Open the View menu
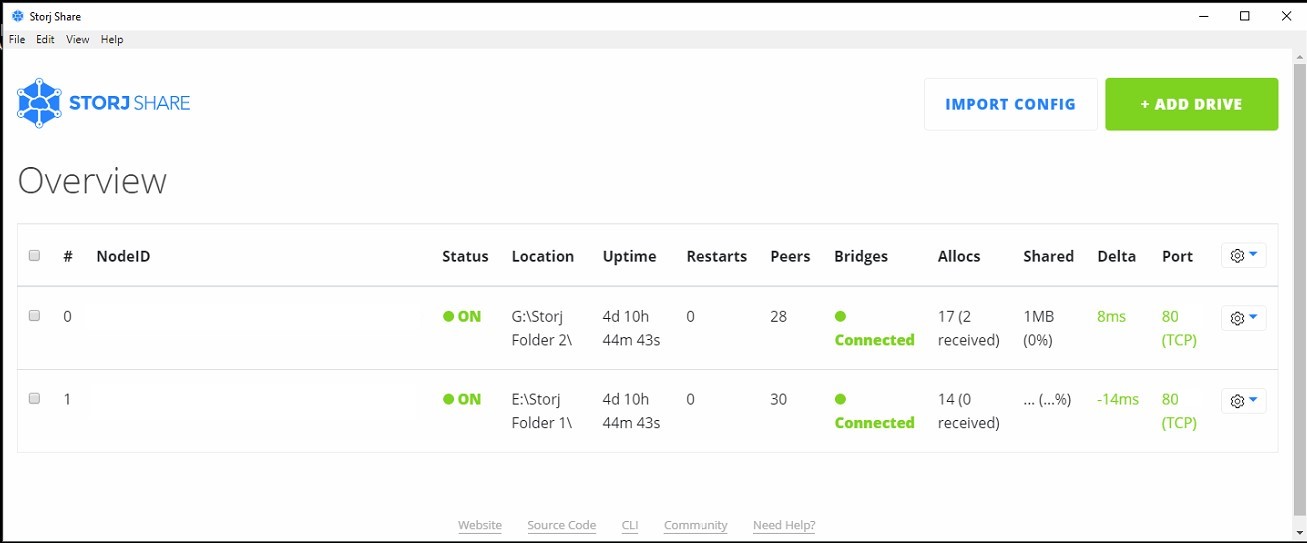The image size is (1307, 543). (78, 40)
